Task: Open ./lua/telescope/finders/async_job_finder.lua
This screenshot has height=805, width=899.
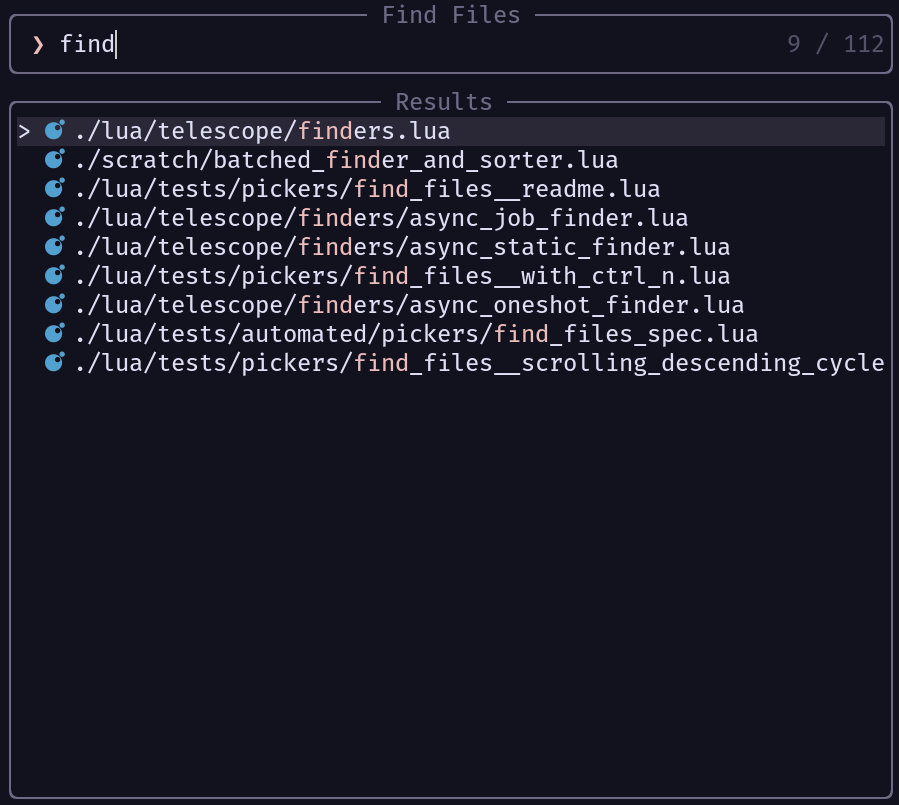Action: [x=451, y=218]
